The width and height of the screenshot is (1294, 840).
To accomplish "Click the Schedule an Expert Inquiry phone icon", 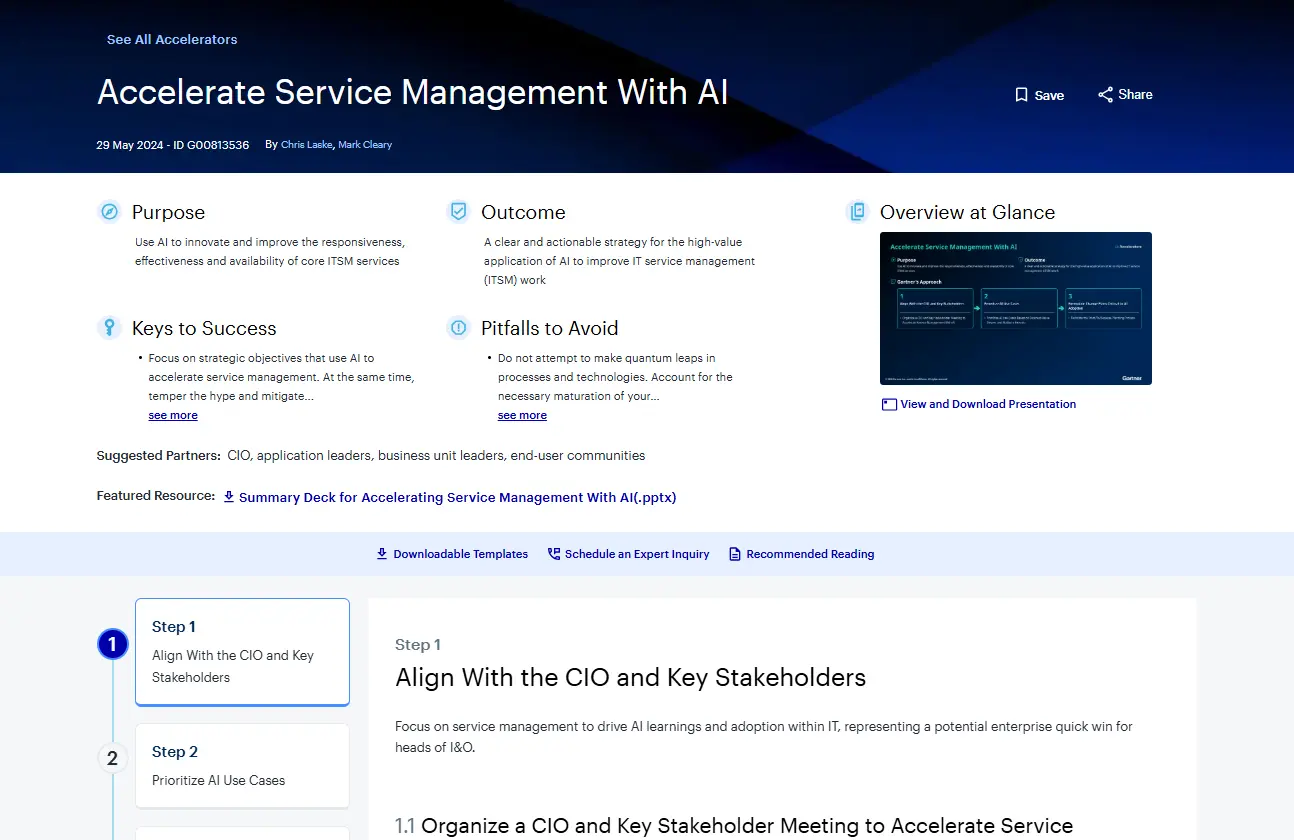I will click(552, 553).
